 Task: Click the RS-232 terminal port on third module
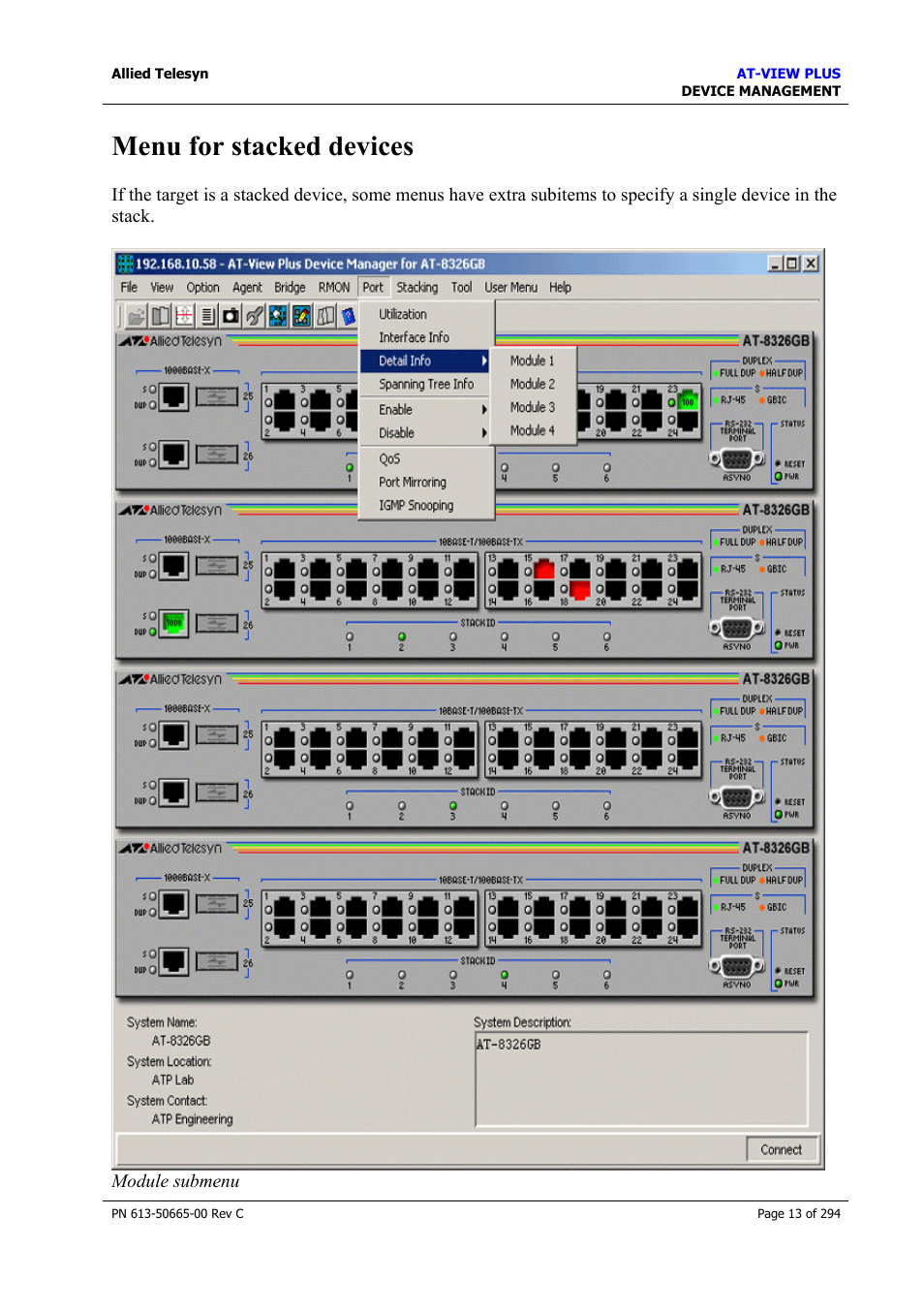coord(736,797)
